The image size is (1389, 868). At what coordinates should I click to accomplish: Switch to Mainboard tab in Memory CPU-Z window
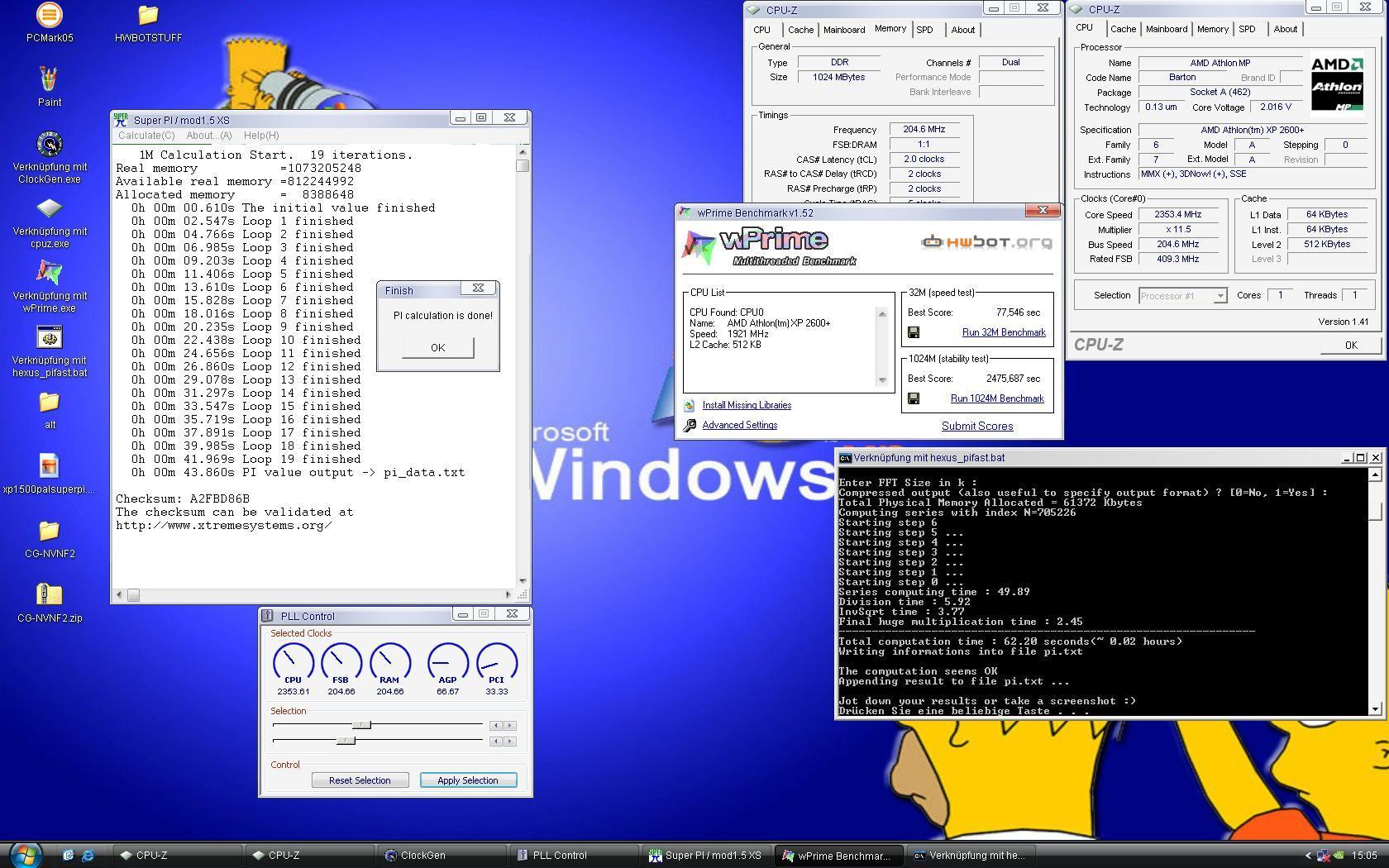(x=844, y=30)
